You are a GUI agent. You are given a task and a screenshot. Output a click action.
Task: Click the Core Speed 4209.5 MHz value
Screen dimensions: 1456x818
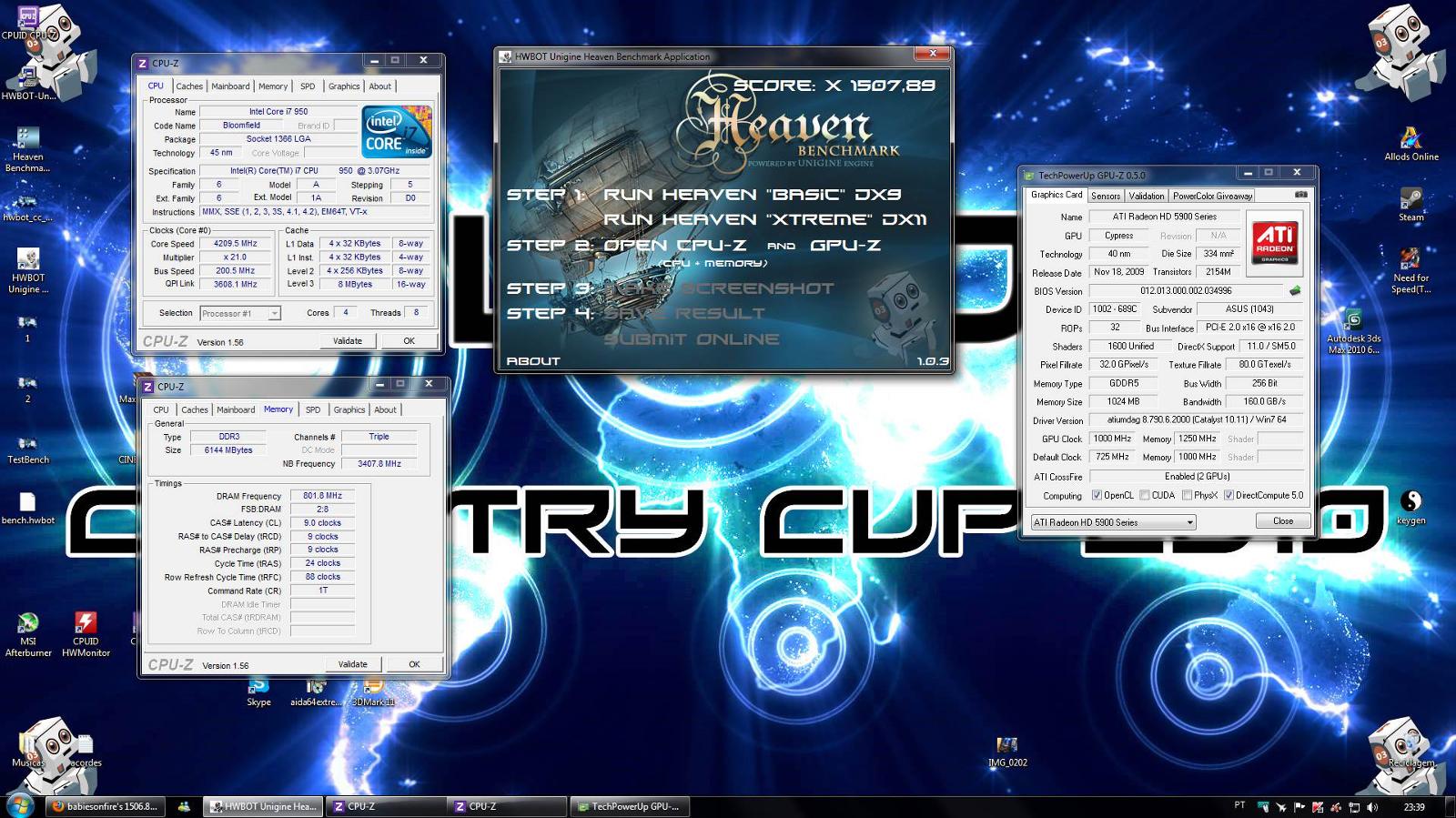click(x=235, y=244)
